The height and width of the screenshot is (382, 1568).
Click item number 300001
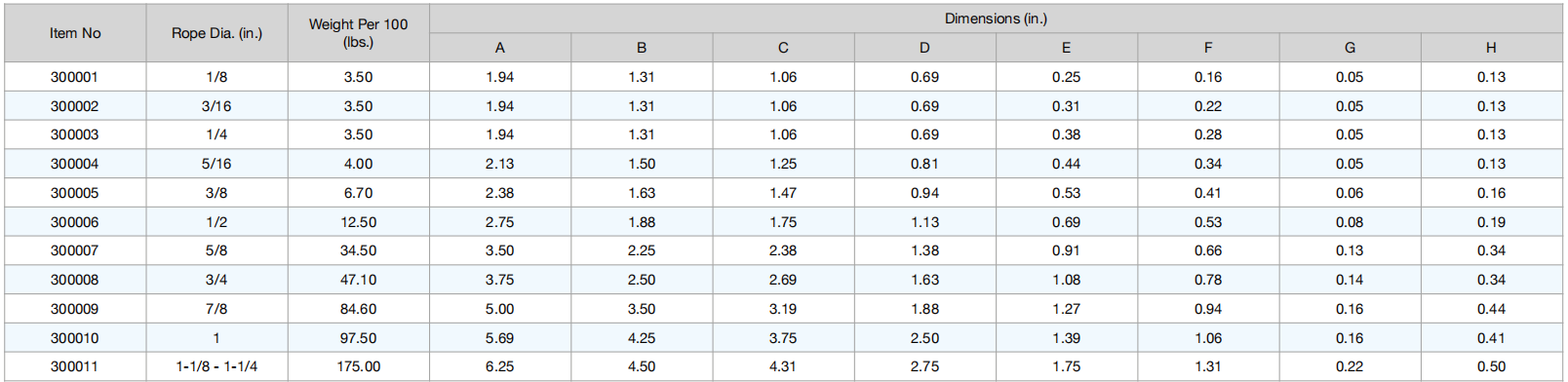pyautogui.click(x=75, y=77)
